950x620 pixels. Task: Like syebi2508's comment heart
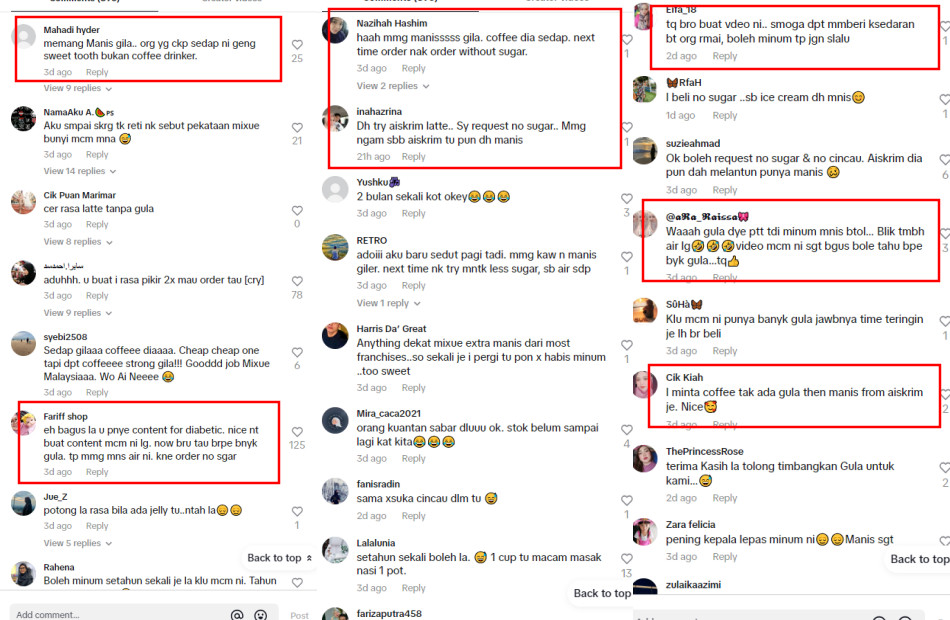(297, 352)
